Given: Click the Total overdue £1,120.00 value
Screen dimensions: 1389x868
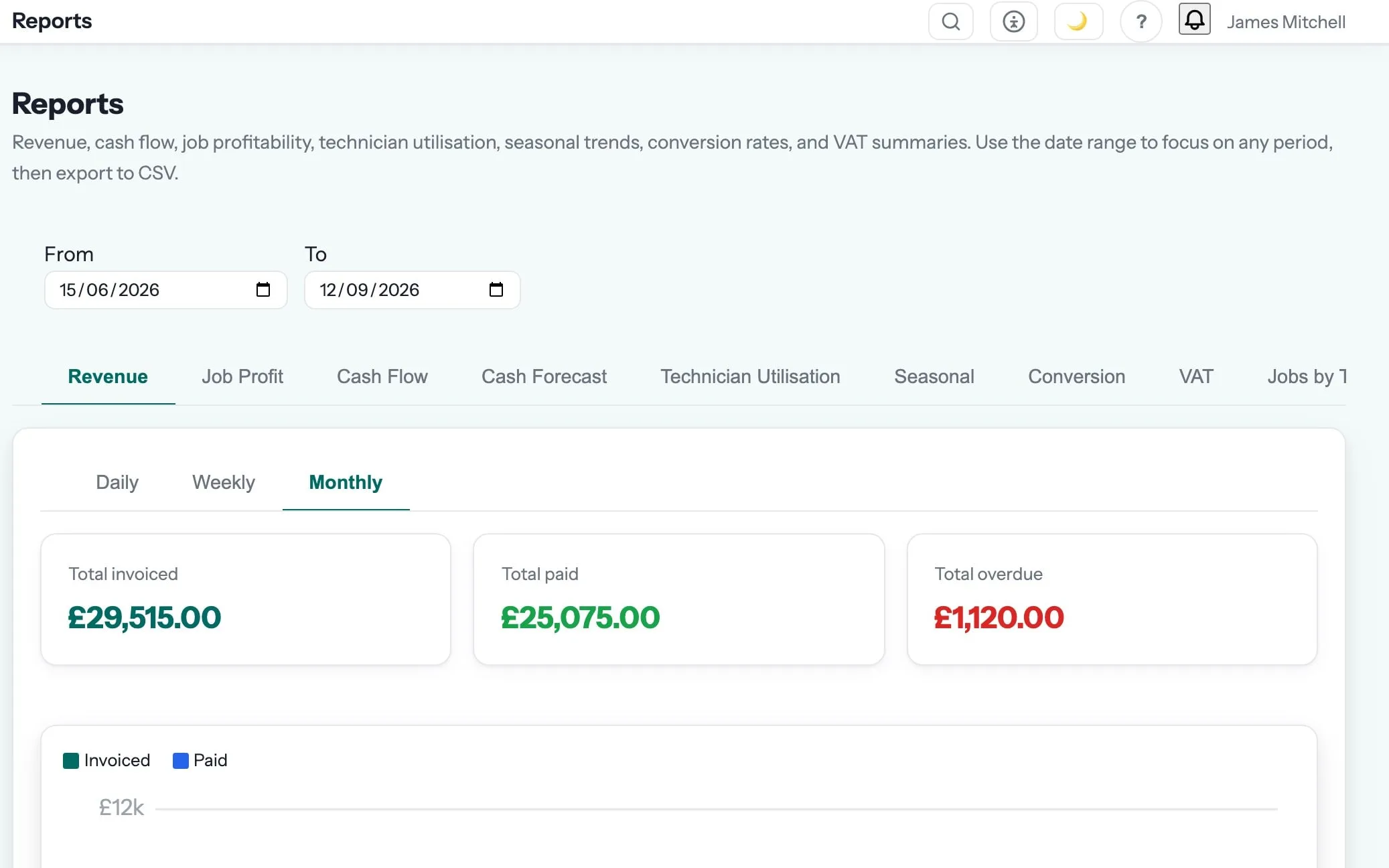Looking at the screenshot, I should click(999, 618).
